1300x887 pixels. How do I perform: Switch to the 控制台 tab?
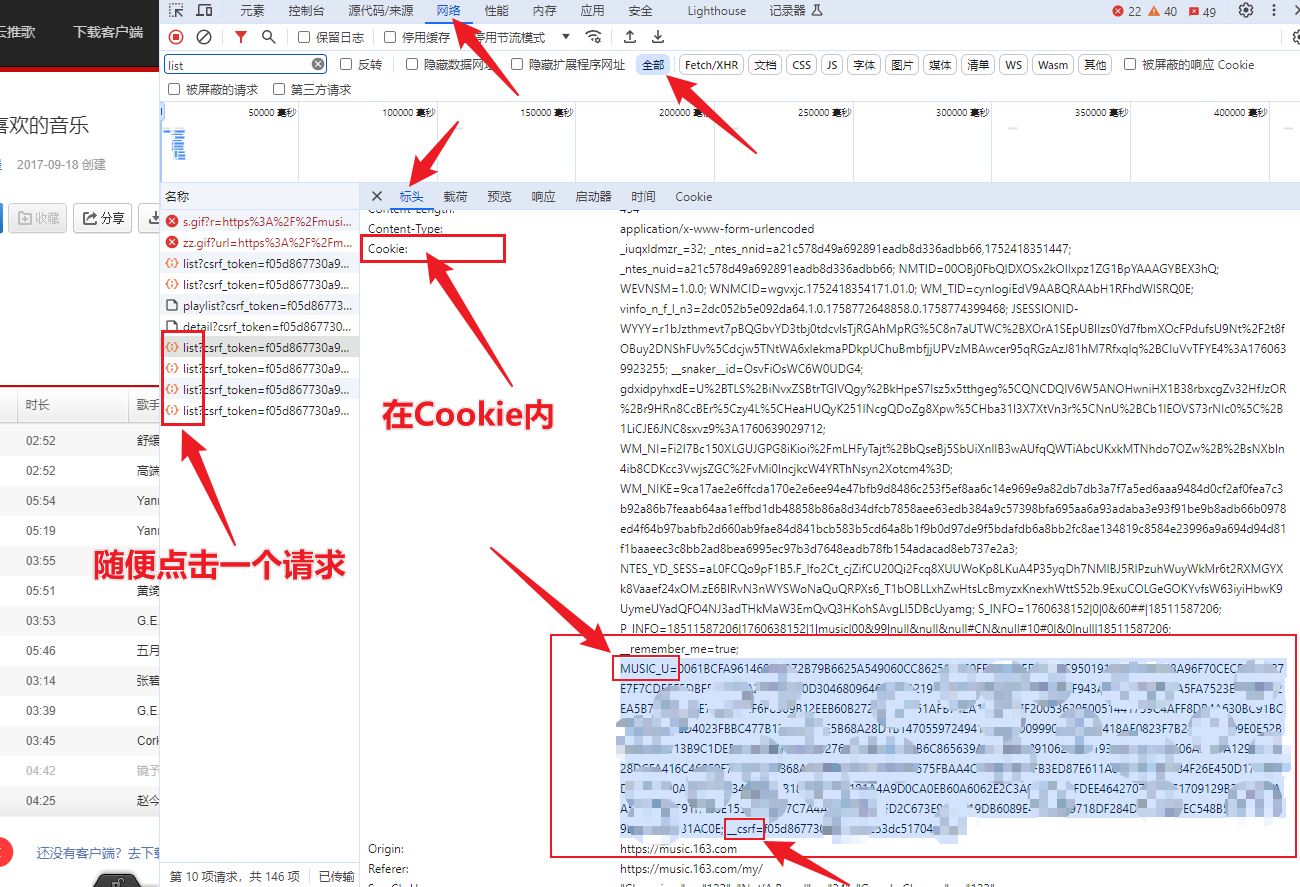(x=306, y=11)
